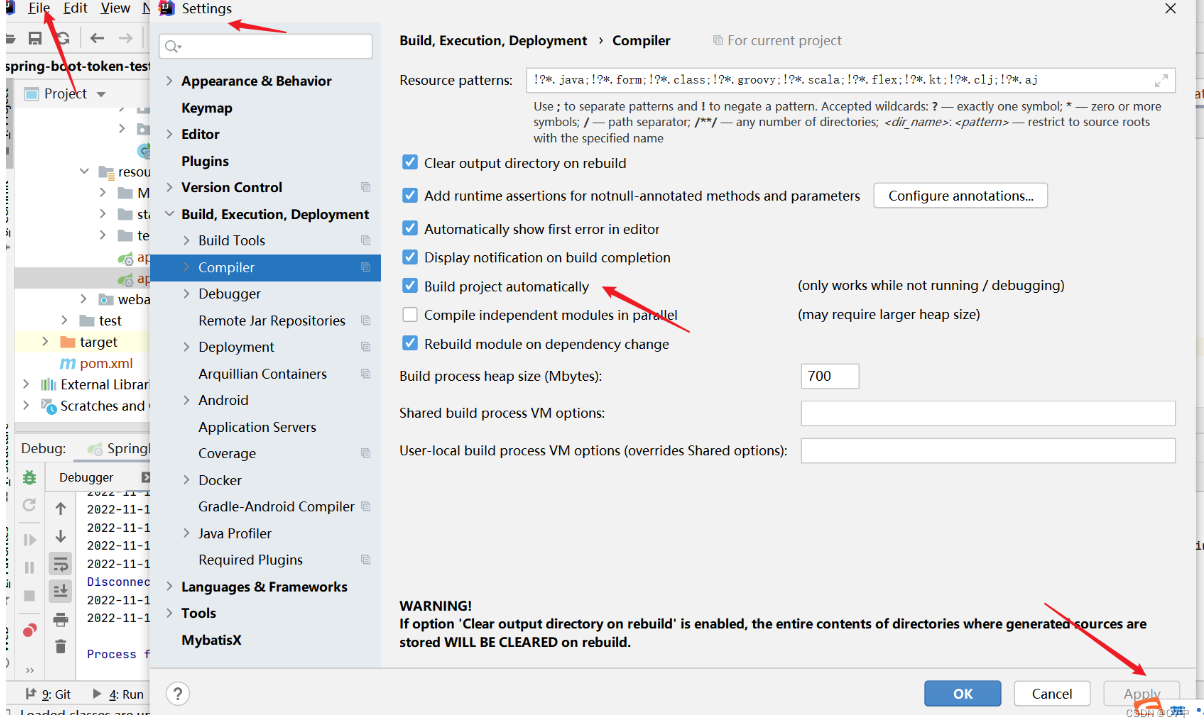The height and width of the screenshot is (728, 1204).
Task: Click the project-level icon beside Build Tools
Action: tap(365, 240)
